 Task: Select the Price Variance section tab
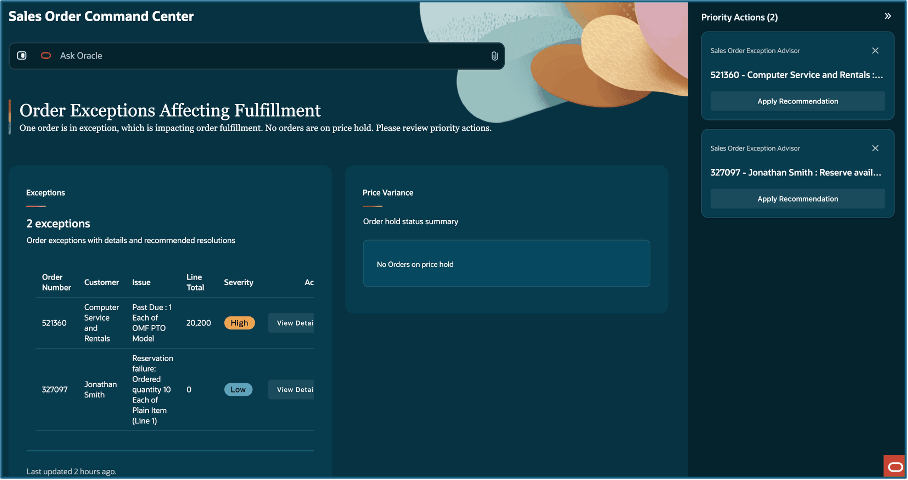click(x=387, y=193)
